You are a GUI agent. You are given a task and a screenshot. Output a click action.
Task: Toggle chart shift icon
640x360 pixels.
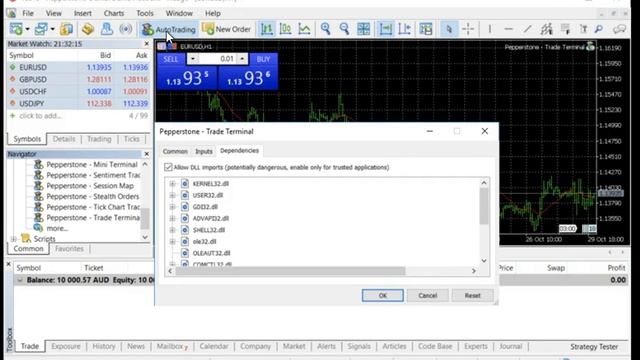click(x=404, y=29)
